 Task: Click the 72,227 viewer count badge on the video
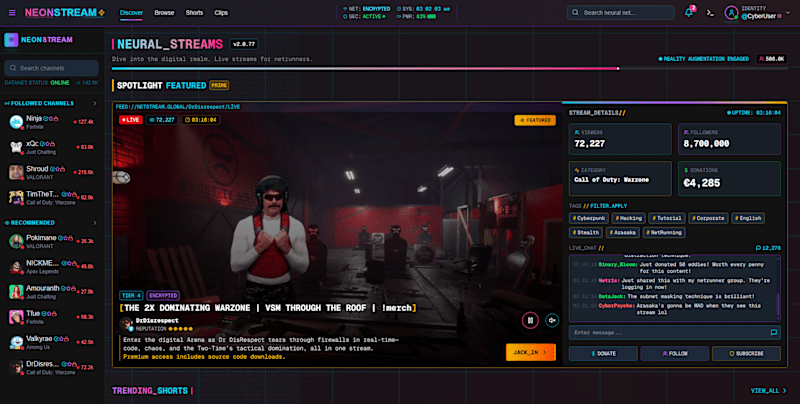tap(161, 120)
